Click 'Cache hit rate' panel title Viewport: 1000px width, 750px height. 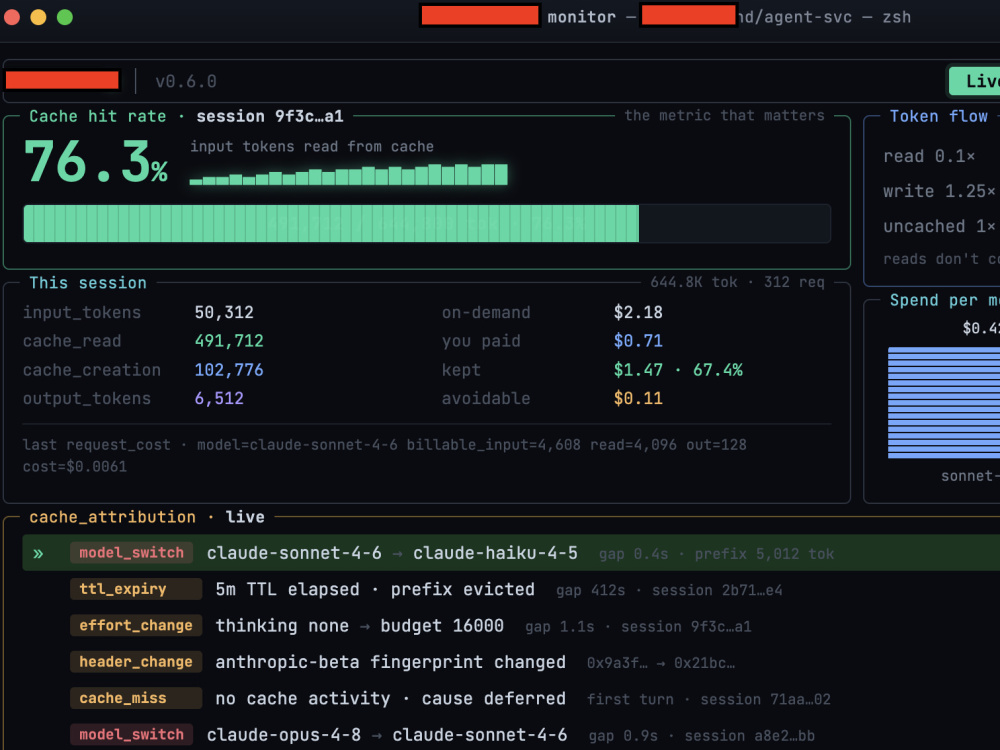(98, 116)
